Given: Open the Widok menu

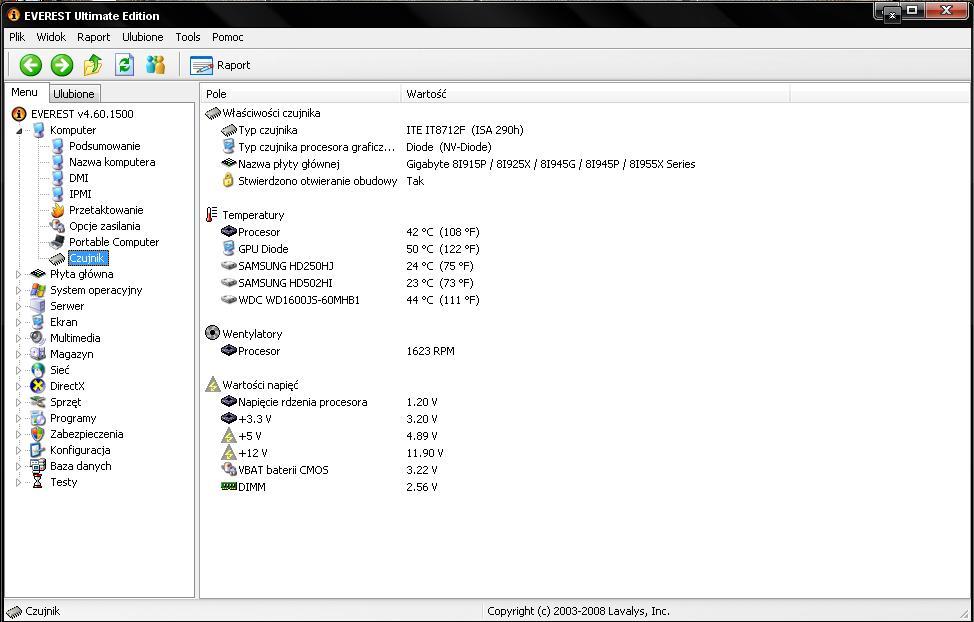Looking at the screenshot, I should pyautogui.click(x=51, y=37).
